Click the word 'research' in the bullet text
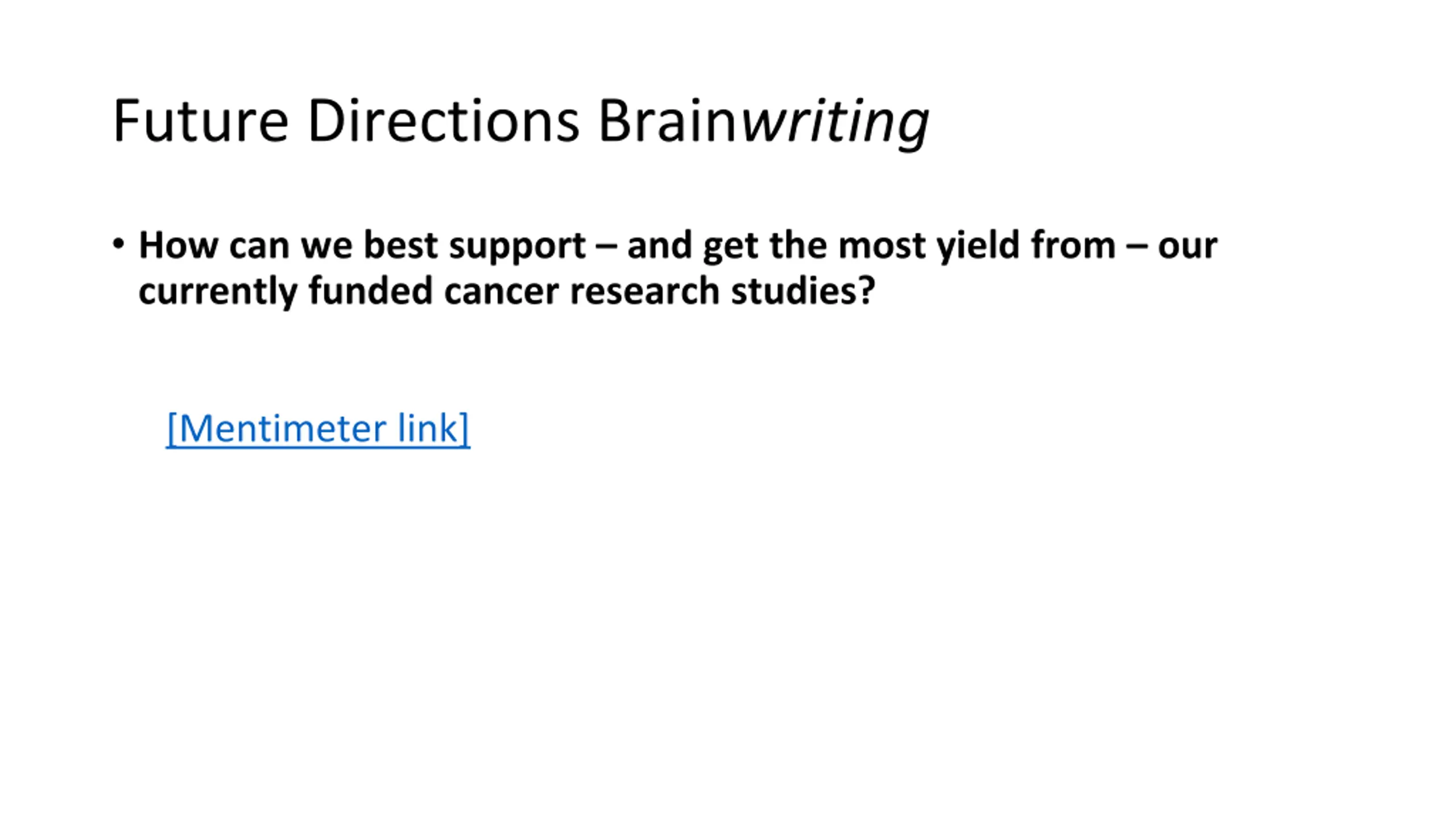Image resolution: width=1456 pixels, height=819 pixels. tap(644, 291)
